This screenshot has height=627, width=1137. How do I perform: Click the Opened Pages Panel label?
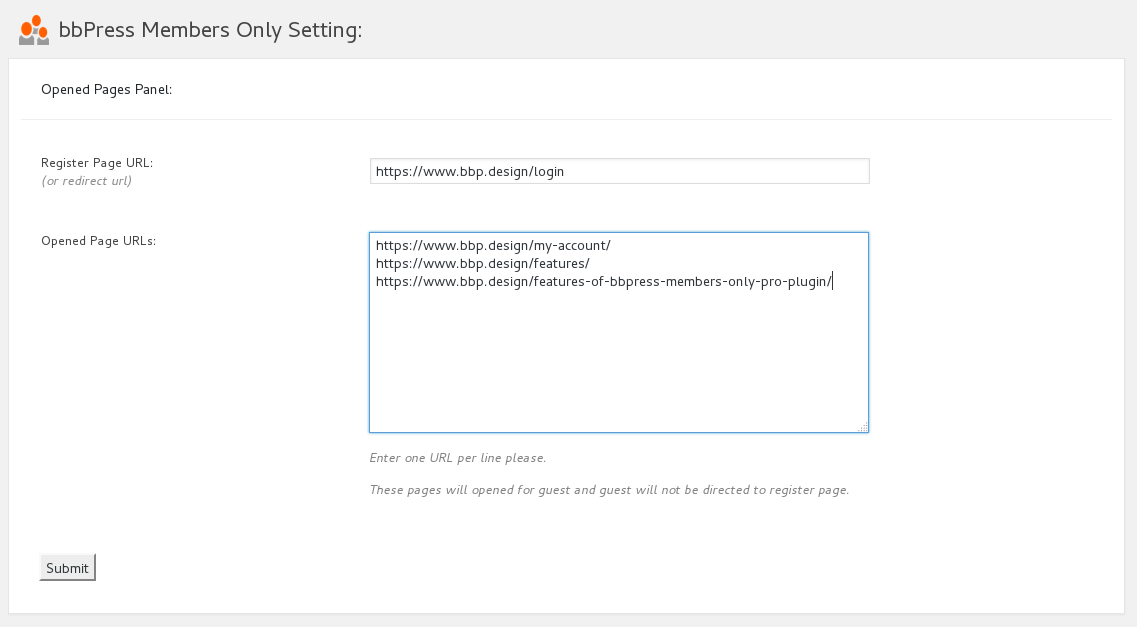pos(105,89)
